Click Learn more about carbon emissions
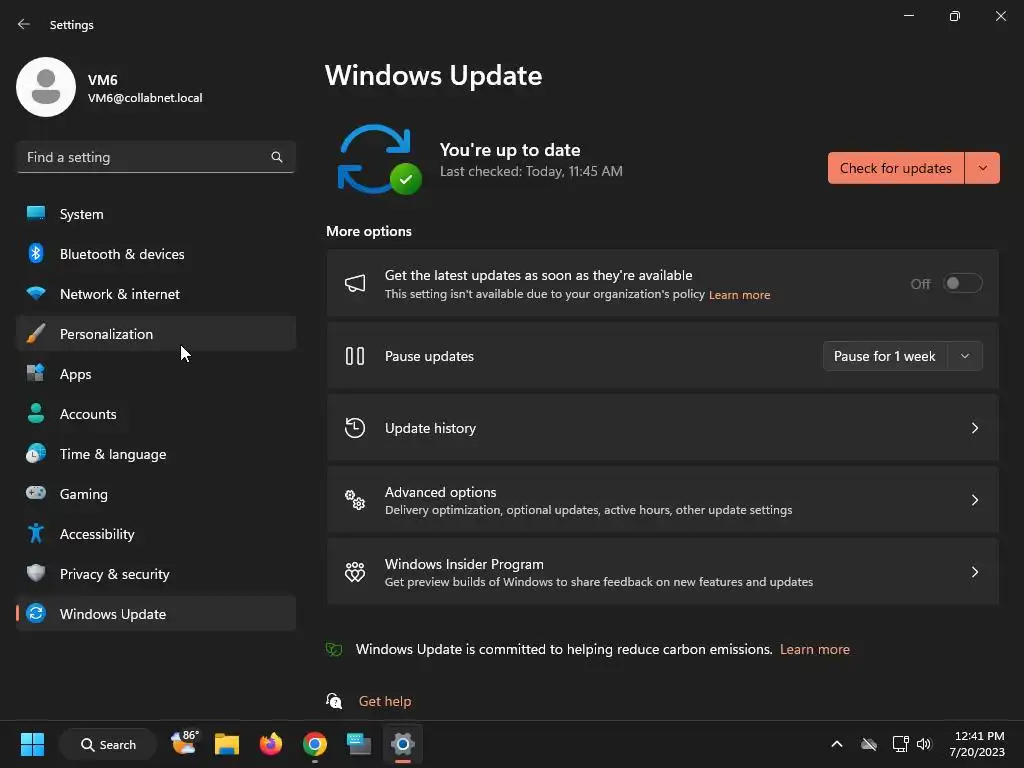1024x768 pixels. tap(814, 649)
